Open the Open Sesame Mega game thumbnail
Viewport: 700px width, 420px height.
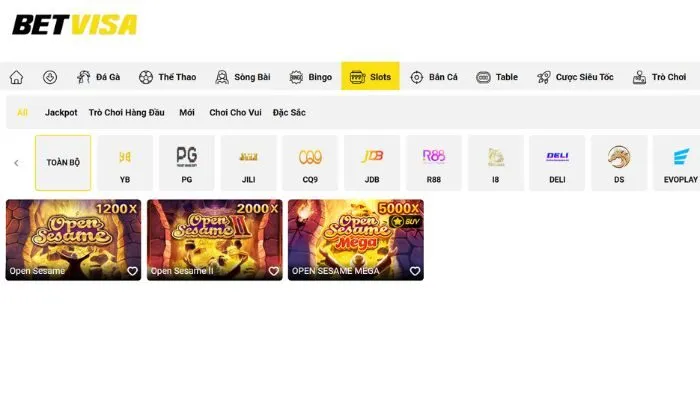pos(355,235)
